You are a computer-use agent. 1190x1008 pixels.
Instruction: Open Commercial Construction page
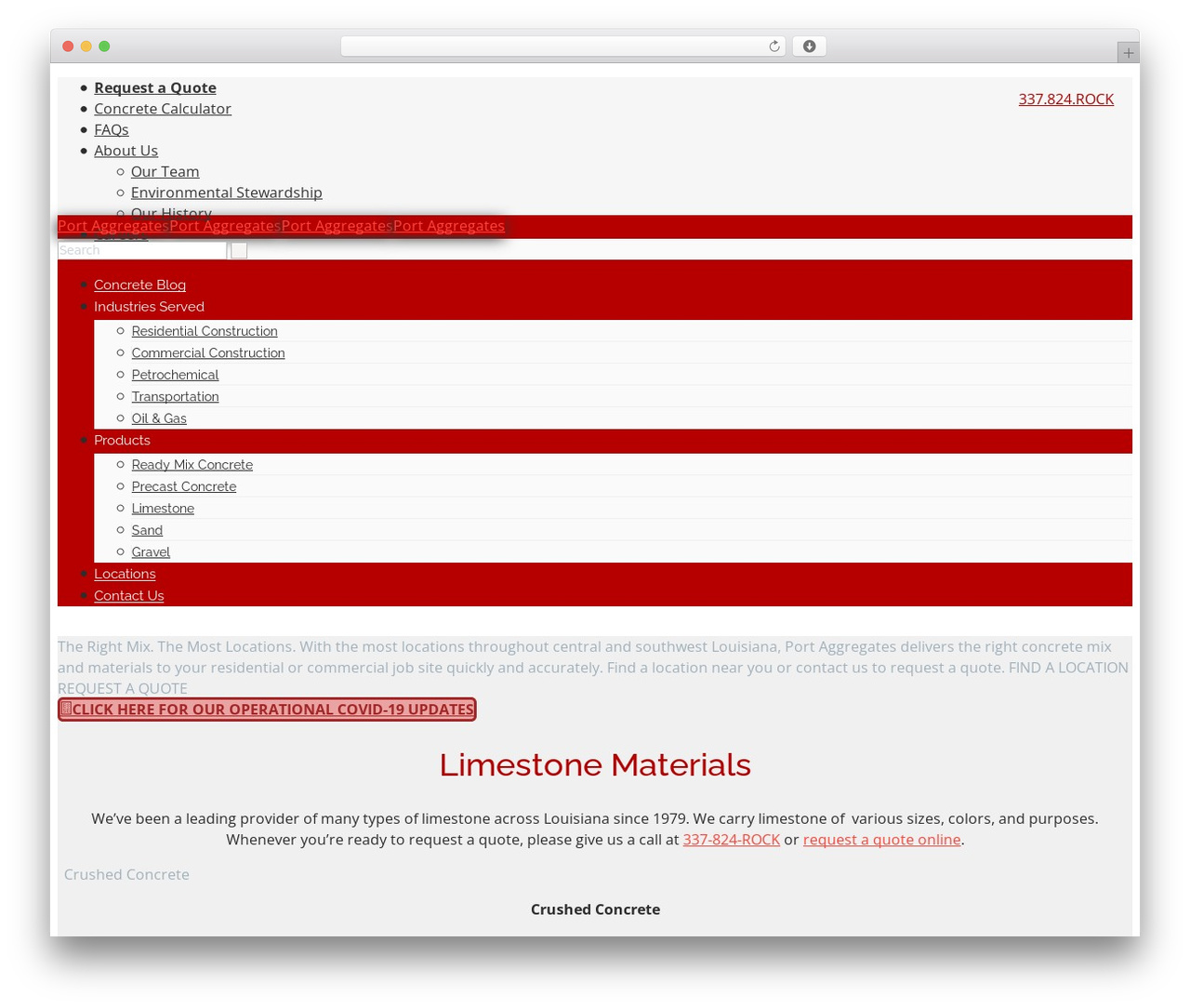pos(208,353)
